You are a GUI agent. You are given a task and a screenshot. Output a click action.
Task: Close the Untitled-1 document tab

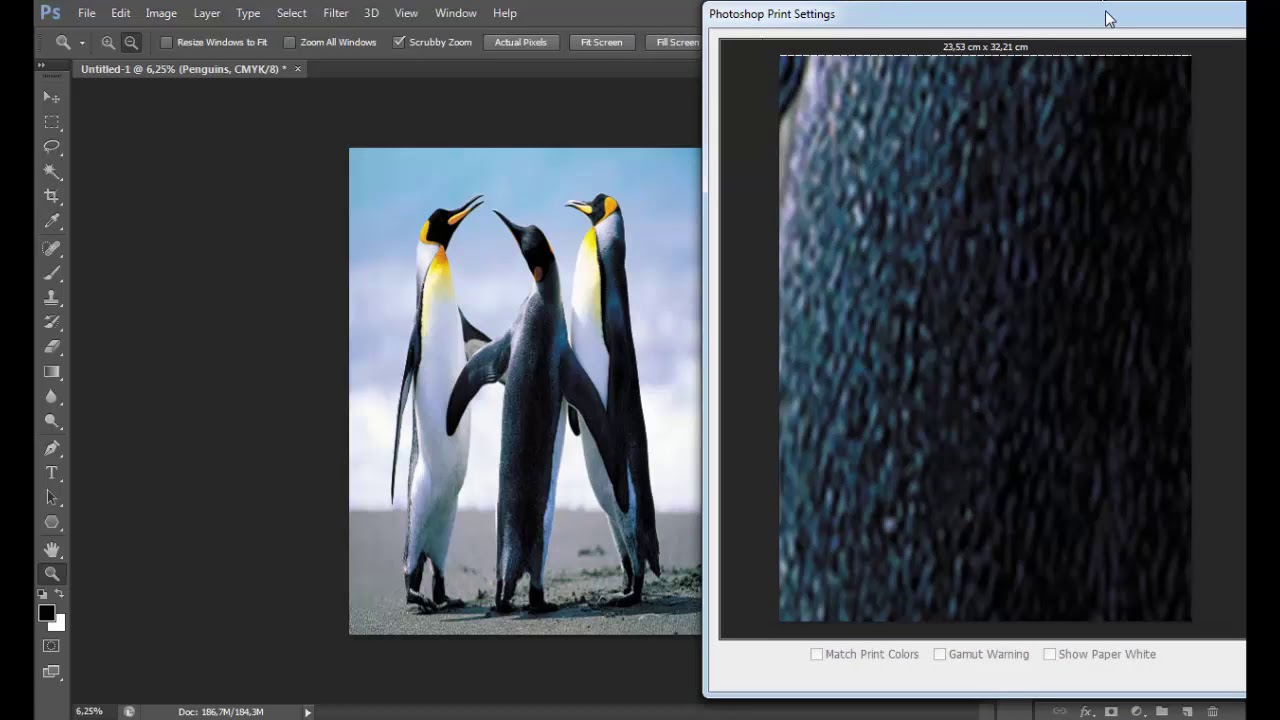[x=297, y=69]
